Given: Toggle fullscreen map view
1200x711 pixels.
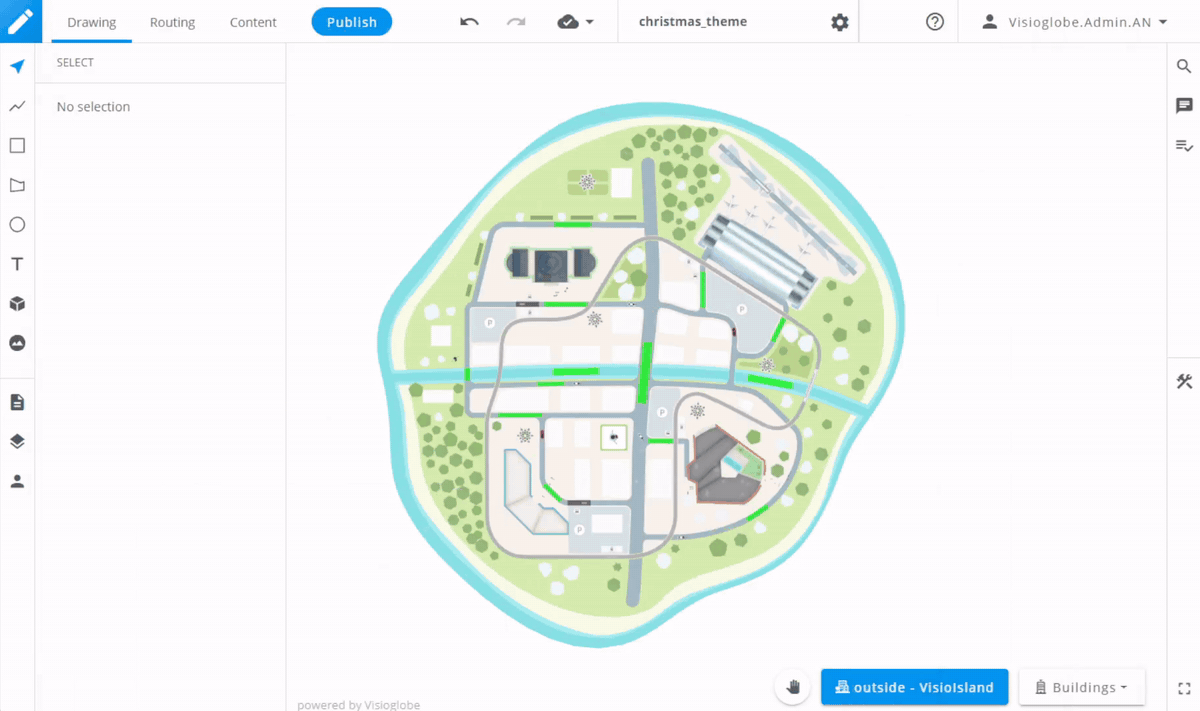Looking at the screenshot, I should pos(1184,688).
